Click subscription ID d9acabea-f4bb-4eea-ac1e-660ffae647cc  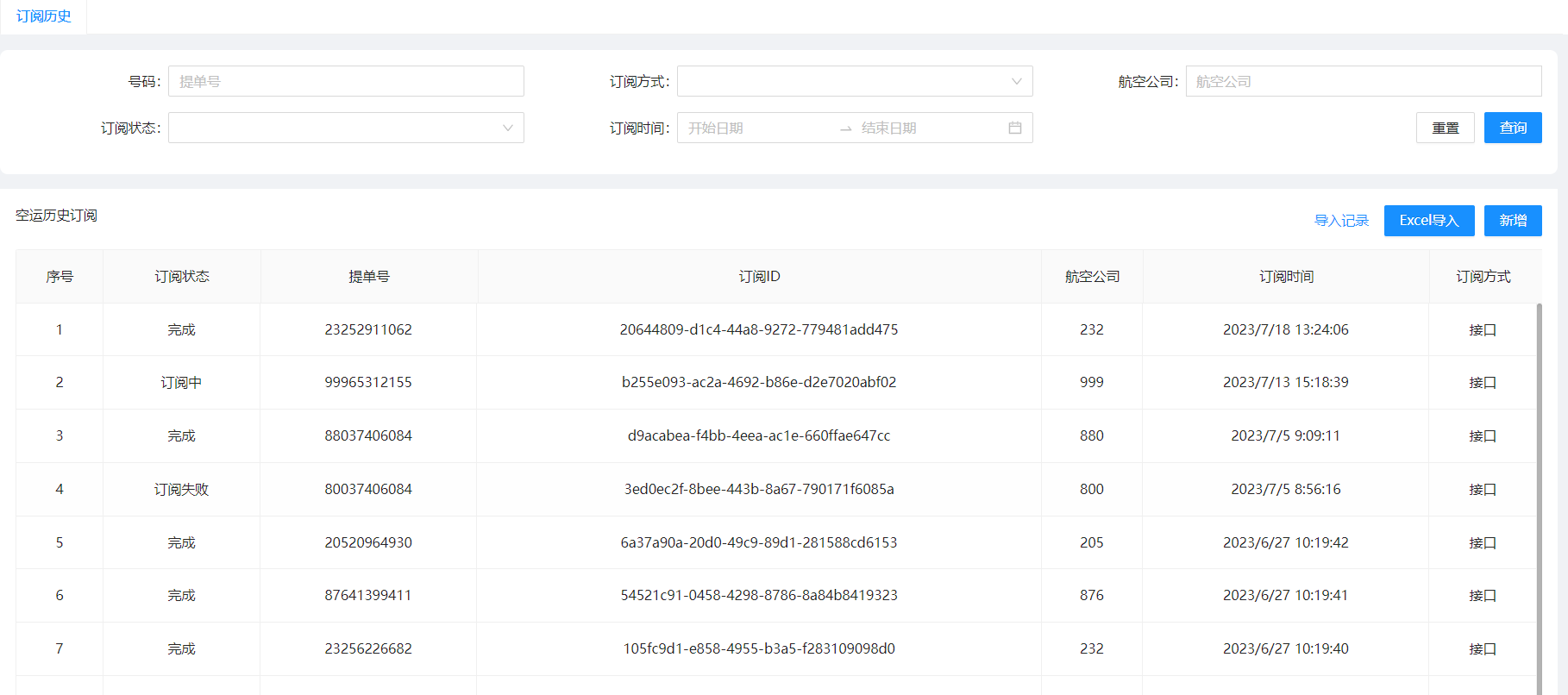(759, 435)
